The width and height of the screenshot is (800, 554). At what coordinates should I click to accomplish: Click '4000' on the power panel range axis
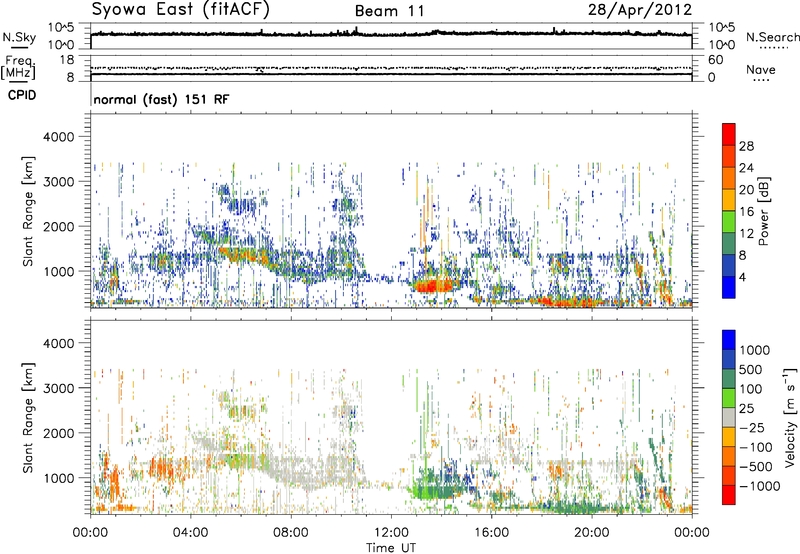coord(58,137)
